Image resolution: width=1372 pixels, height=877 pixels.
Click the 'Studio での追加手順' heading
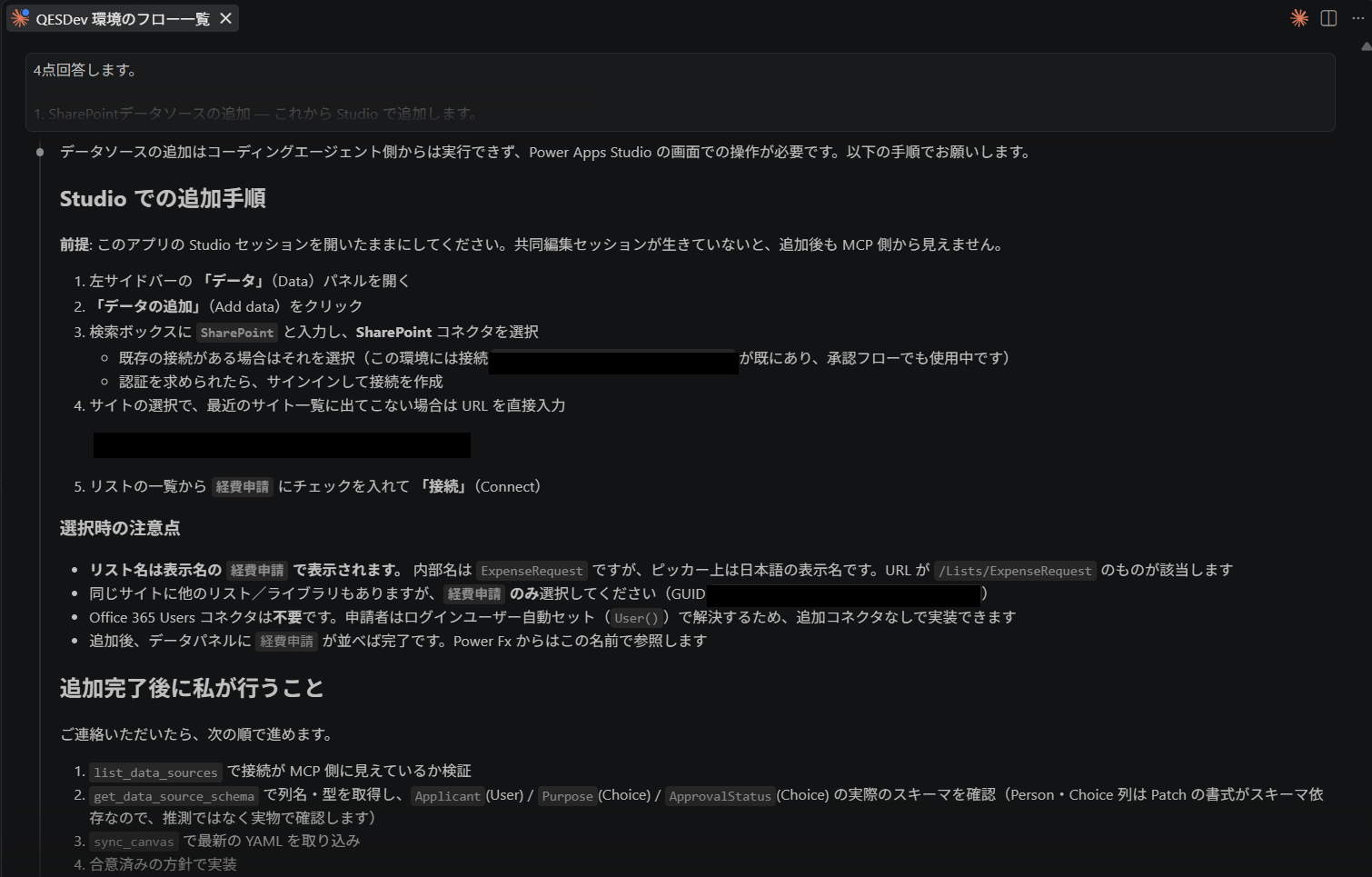163,199
